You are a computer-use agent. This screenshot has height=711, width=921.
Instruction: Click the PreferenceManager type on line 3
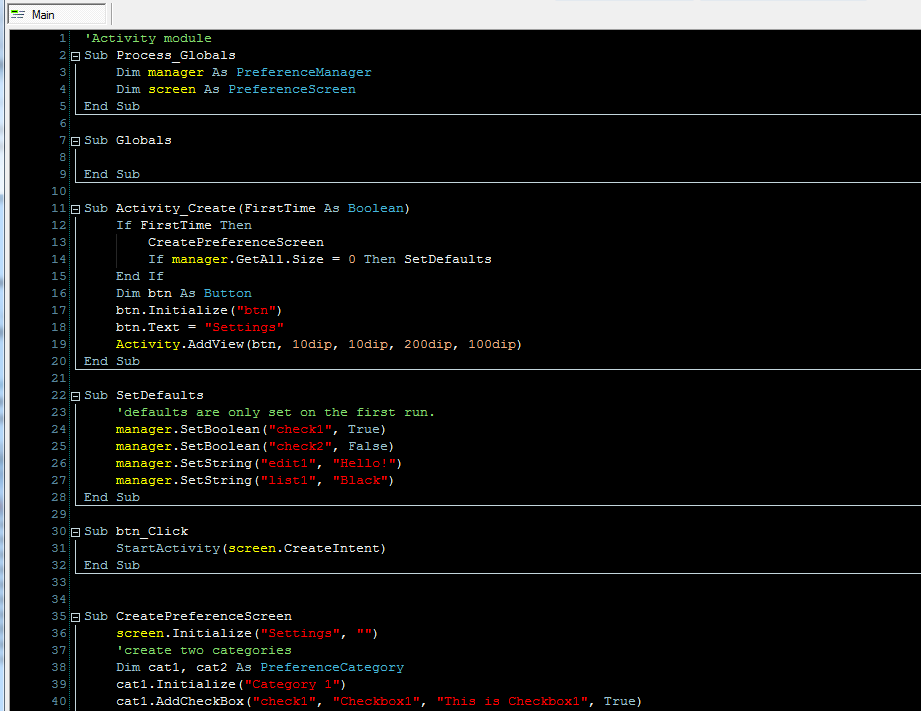pos(302,72)
